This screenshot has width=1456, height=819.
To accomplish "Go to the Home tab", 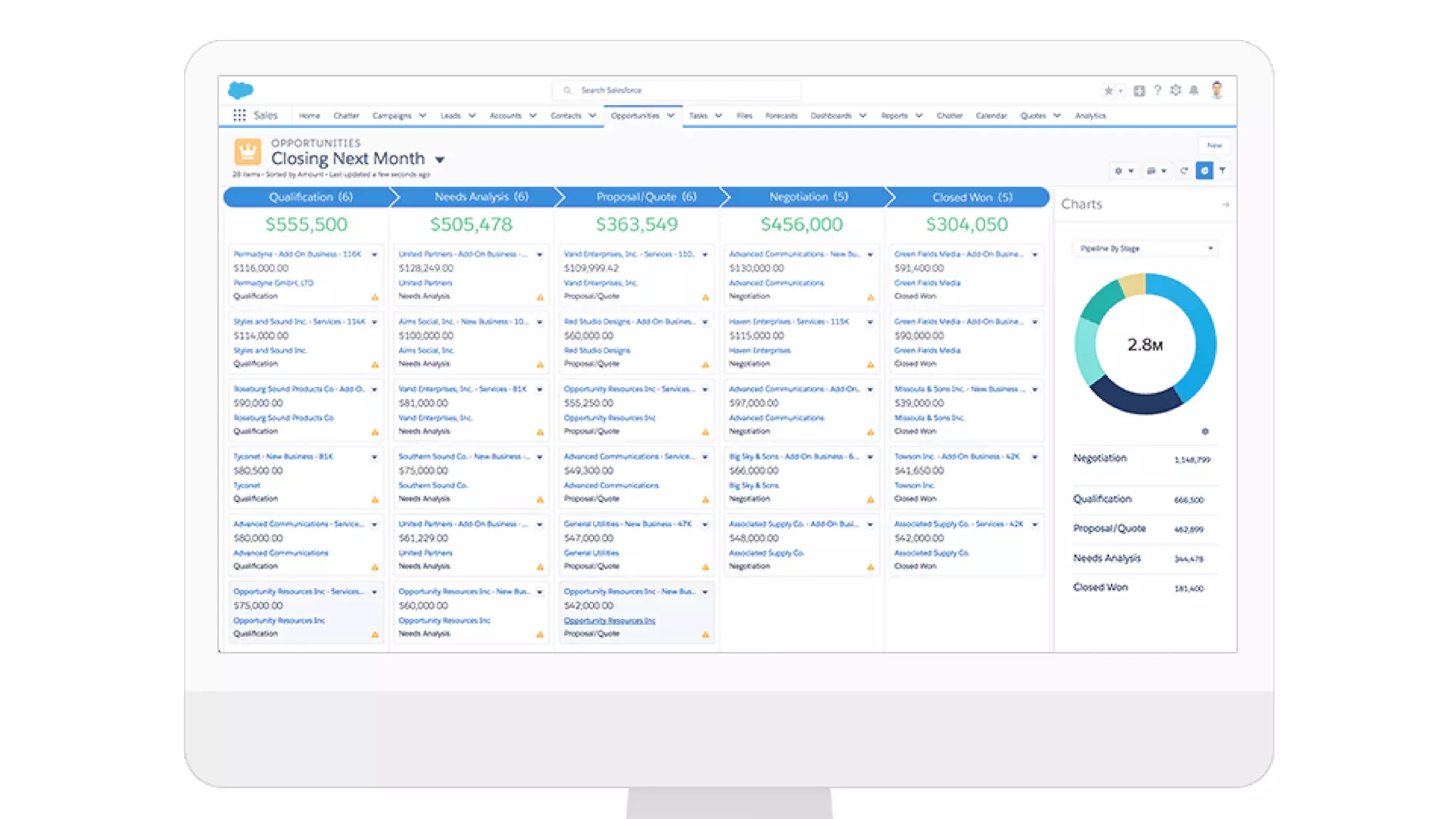I will tap(309, 115).
